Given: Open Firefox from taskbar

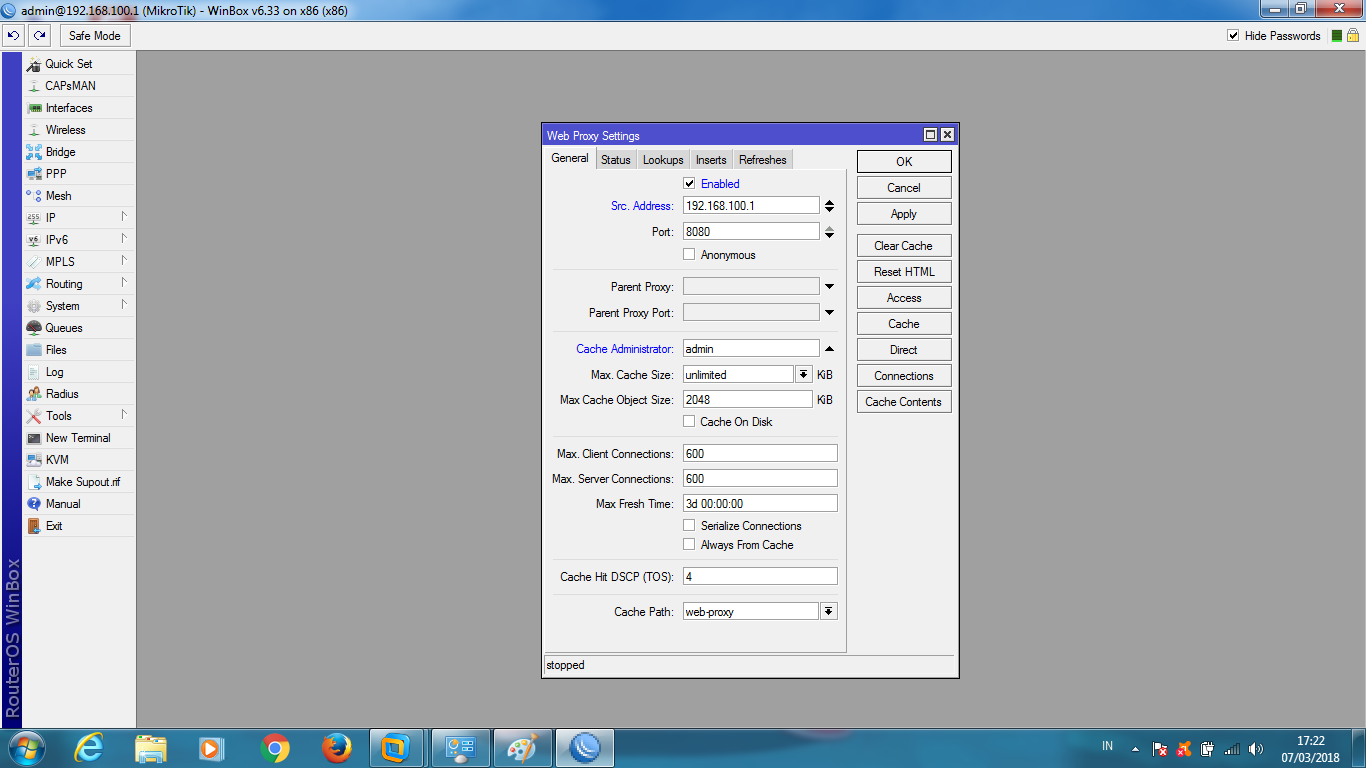Looking at the screenshot, I should click(337, 748).
